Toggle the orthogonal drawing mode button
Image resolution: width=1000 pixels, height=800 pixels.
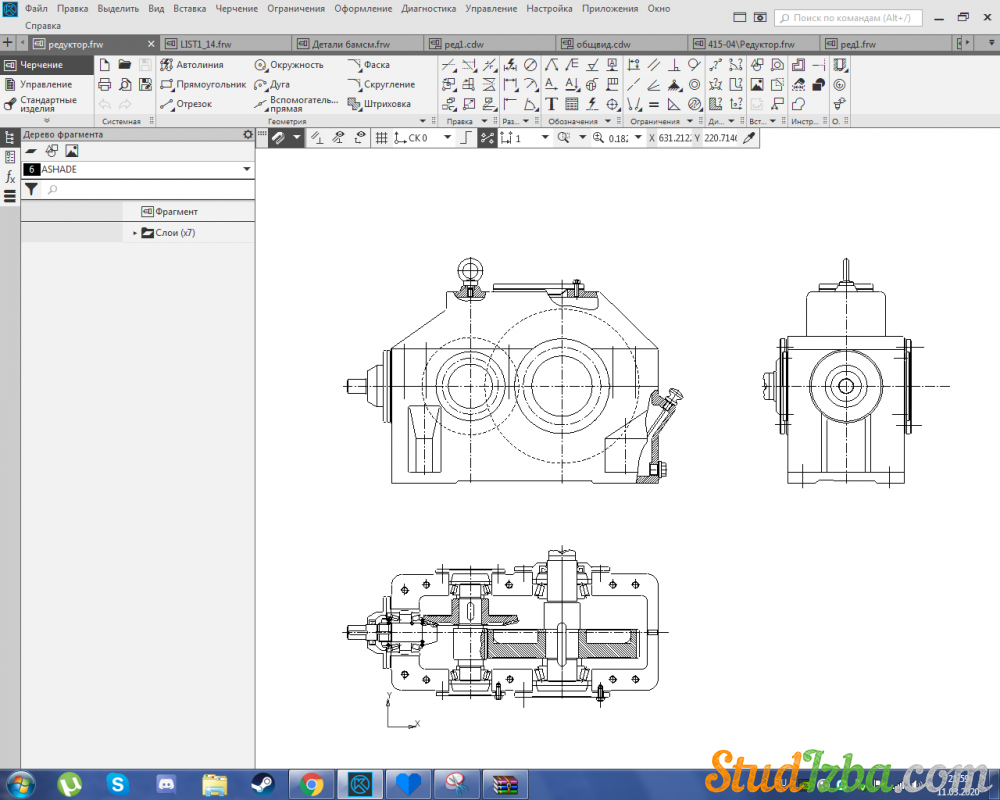(465, 138)
